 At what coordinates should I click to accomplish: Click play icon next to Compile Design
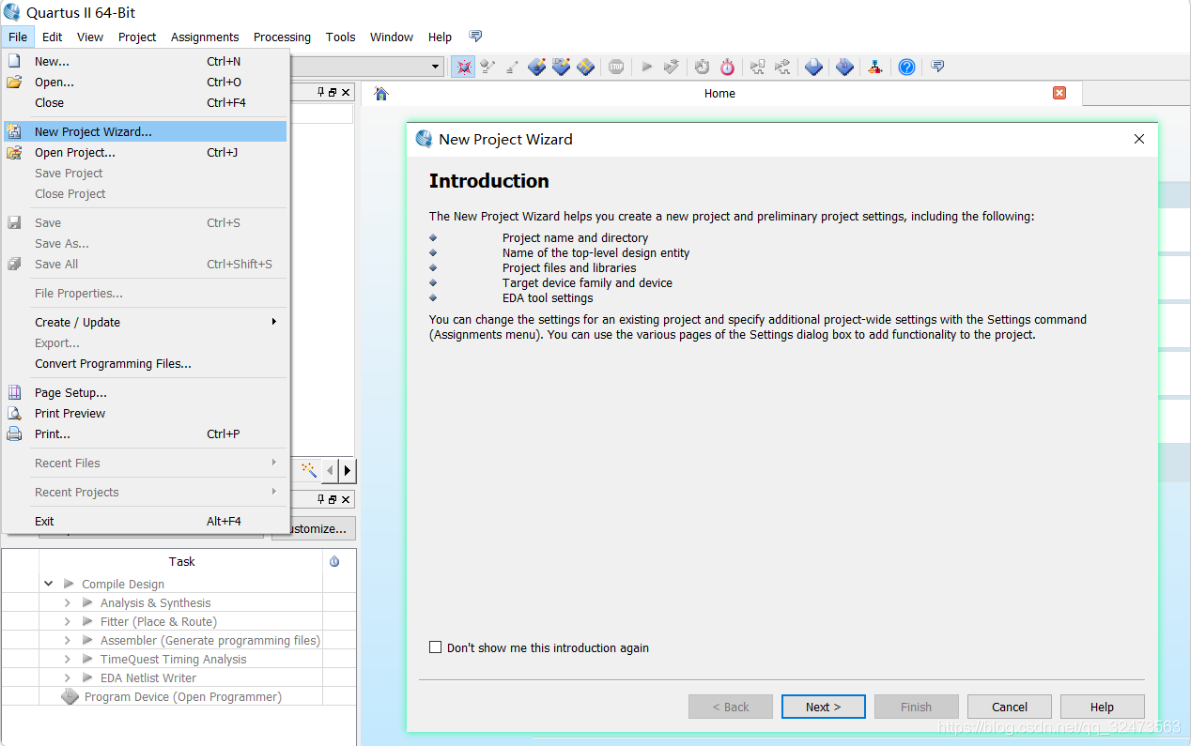pos(68,583)
